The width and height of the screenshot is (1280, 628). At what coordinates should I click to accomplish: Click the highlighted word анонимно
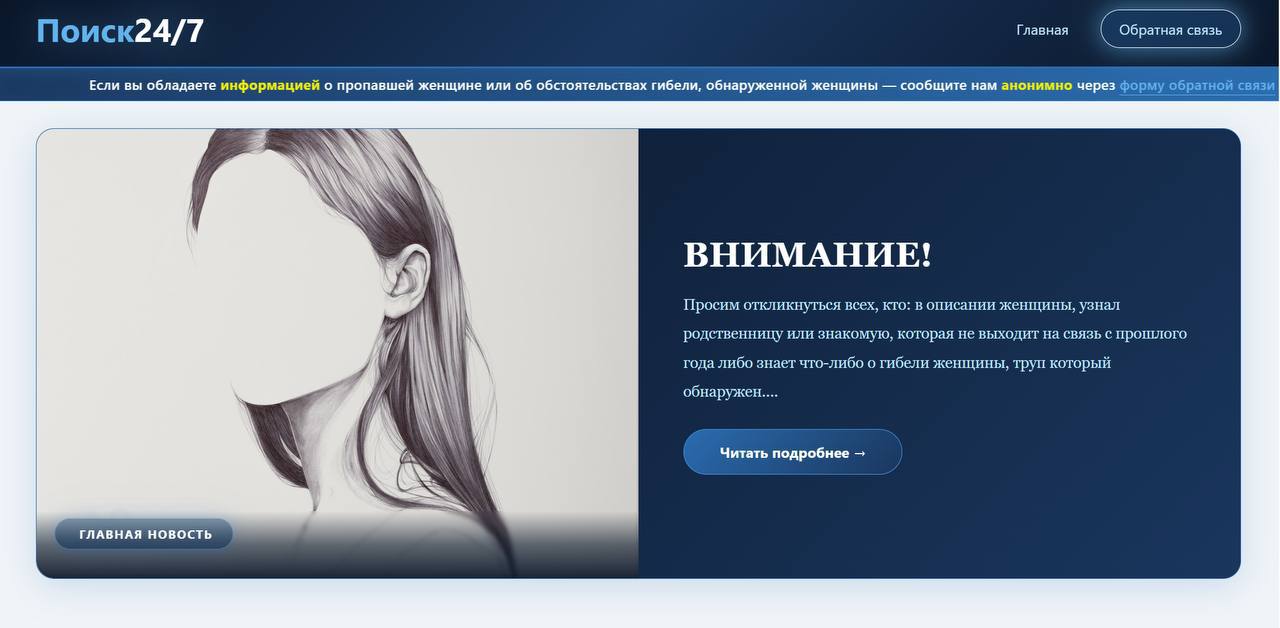point(1036,85)
